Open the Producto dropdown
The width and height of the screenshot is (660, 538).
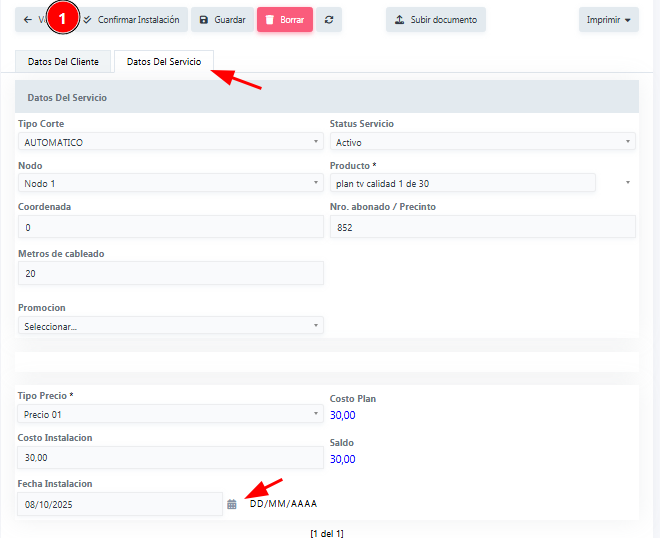pos(462,184)
